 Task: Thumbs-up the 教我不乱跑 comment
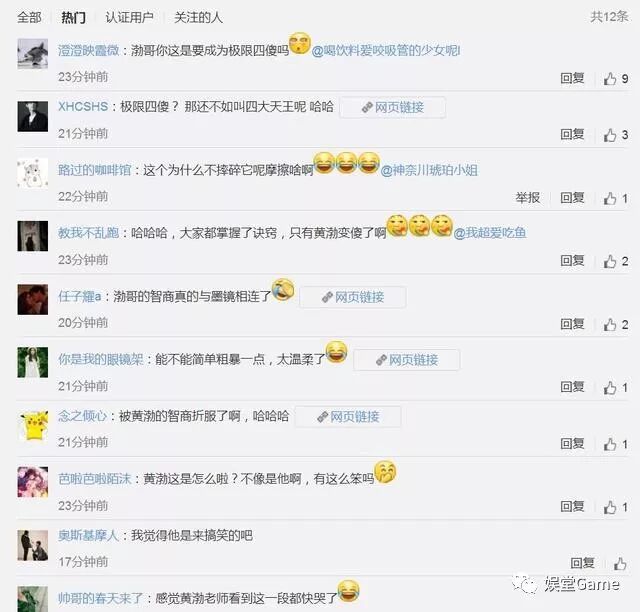(616, 261)
